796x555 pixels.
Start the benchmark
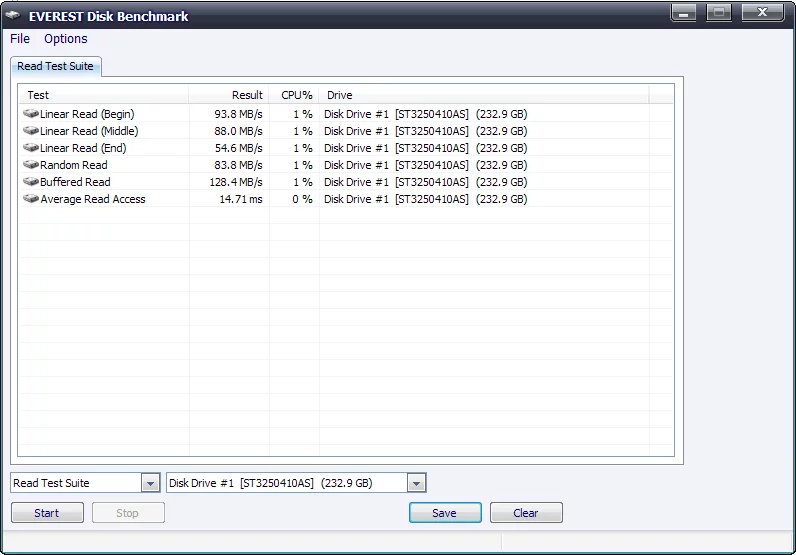pyautogui.click(x=47, y=513)
